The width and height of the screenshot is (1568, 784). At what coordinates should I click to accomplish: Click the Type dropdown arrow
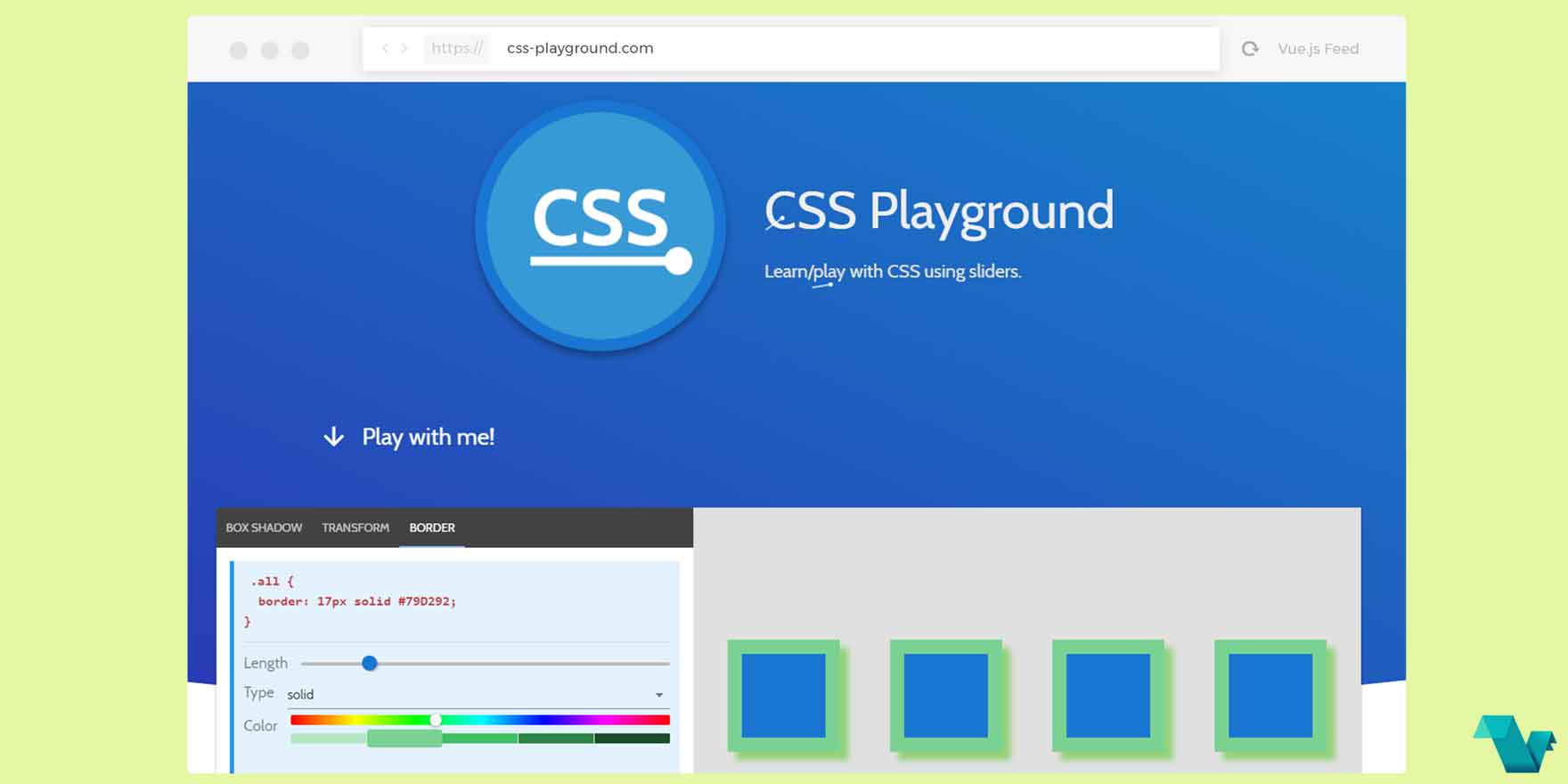(x=659, y=695)
